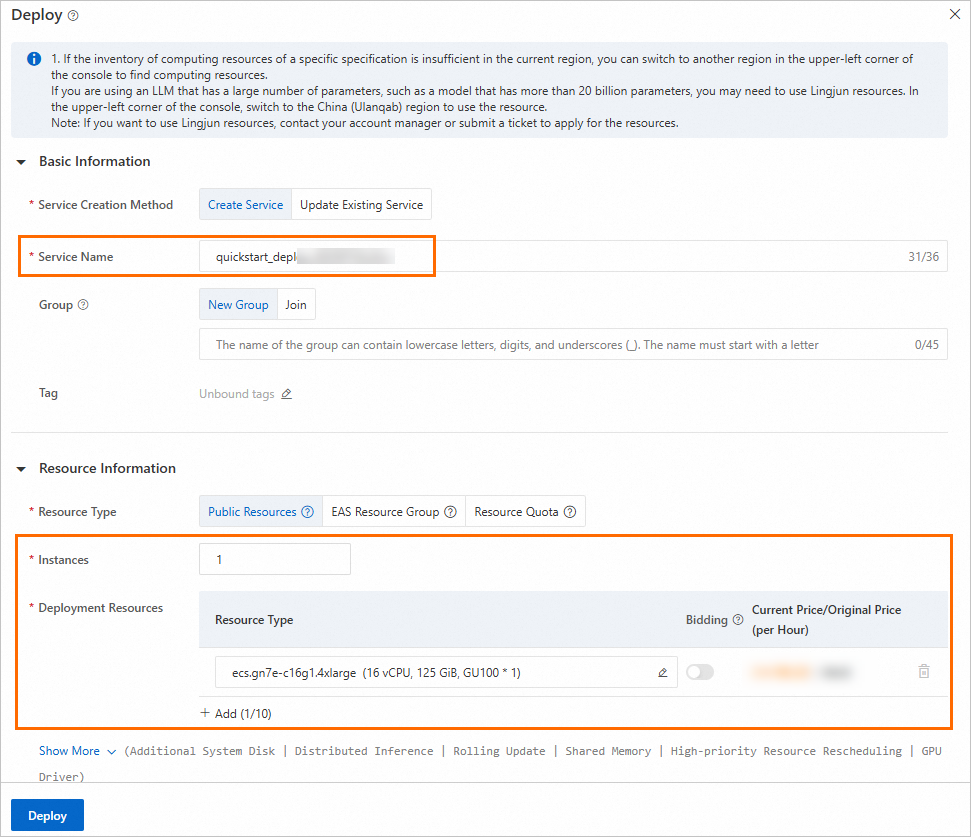Edit unbound tags pencil icon
This screenshot has width=971, height=837.
[286, 394]
